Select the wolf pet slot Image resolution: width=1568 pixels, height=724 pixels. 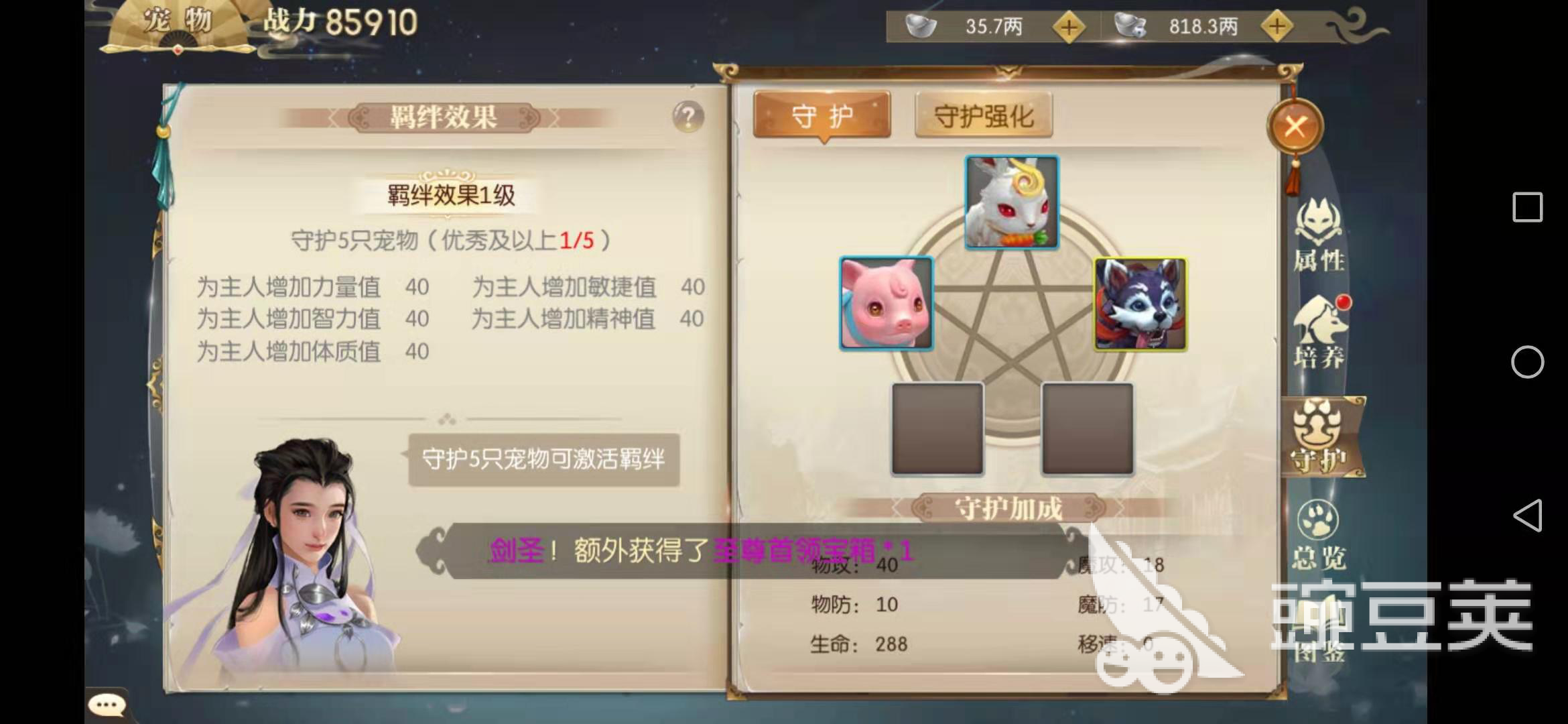pyautogui.click(x=1140, y=304)
